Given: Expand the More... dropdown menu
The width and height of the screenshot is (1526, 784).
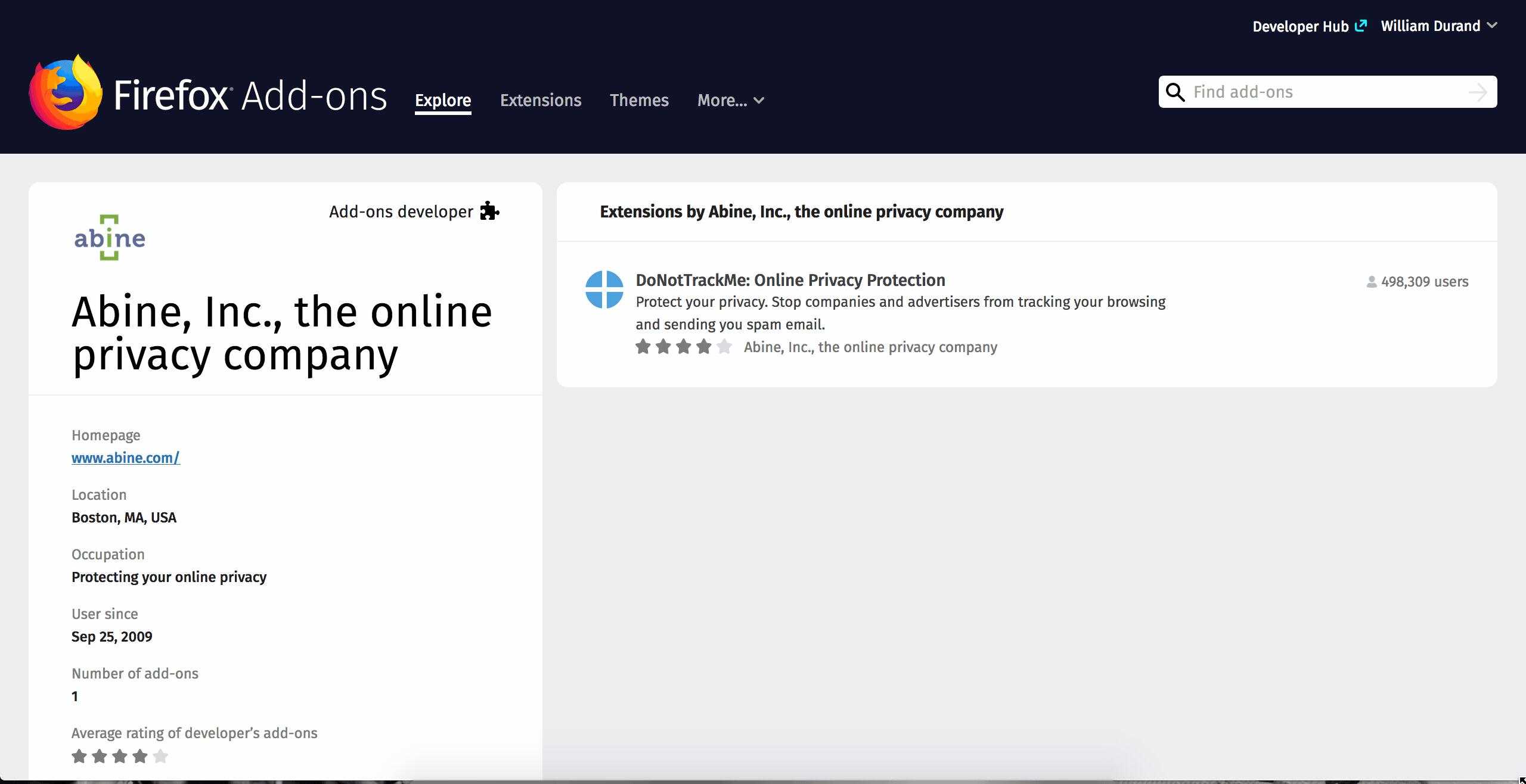Looking at the screenshot, I should pyautogui.click(x=730, y=100).
